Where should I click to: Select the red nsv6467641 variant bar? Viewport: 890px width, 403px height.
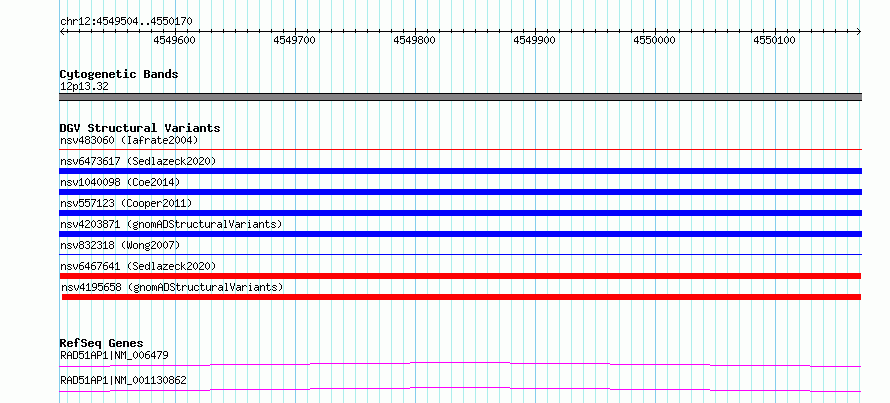tap(460, 276)
